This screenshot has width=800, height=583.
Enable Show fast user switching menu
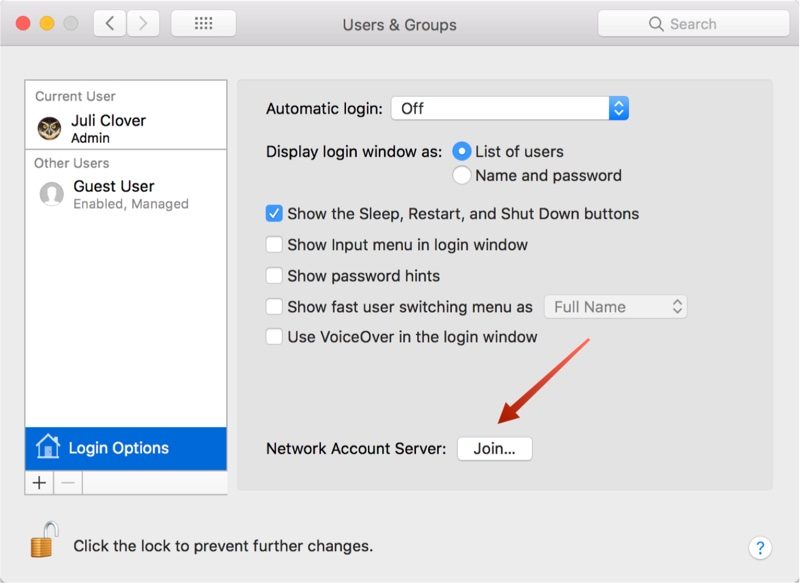tap(274, 307)
